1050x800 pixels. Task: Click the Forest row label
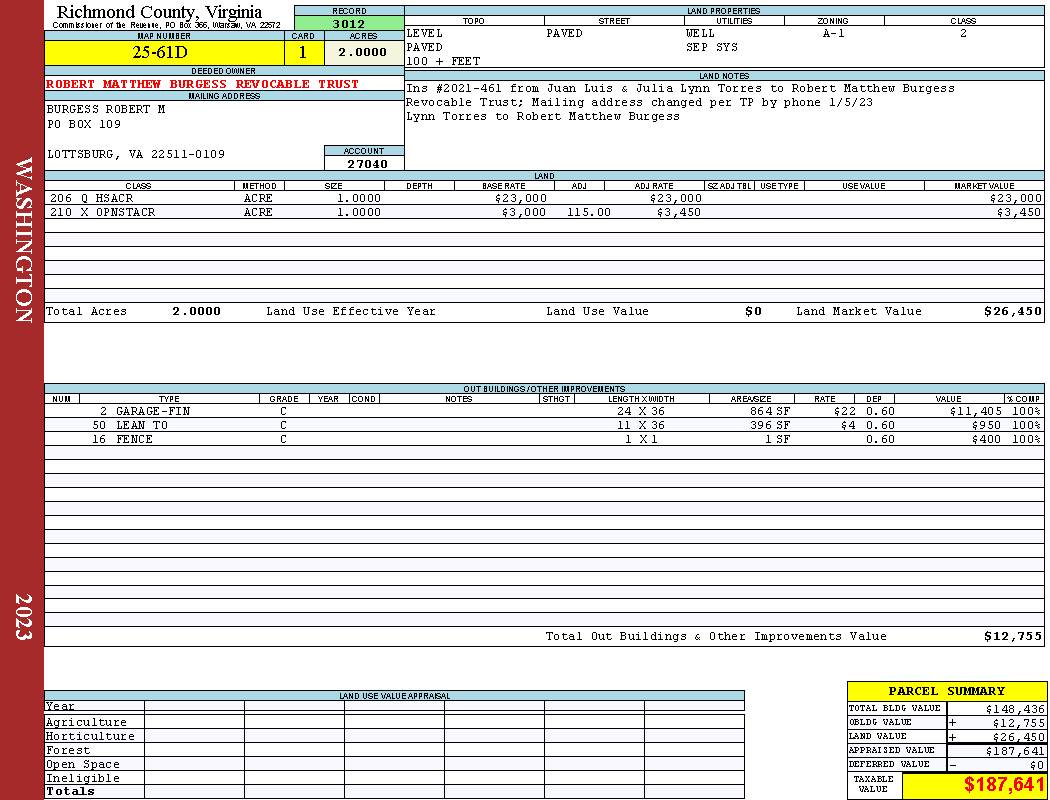(67, 750)
